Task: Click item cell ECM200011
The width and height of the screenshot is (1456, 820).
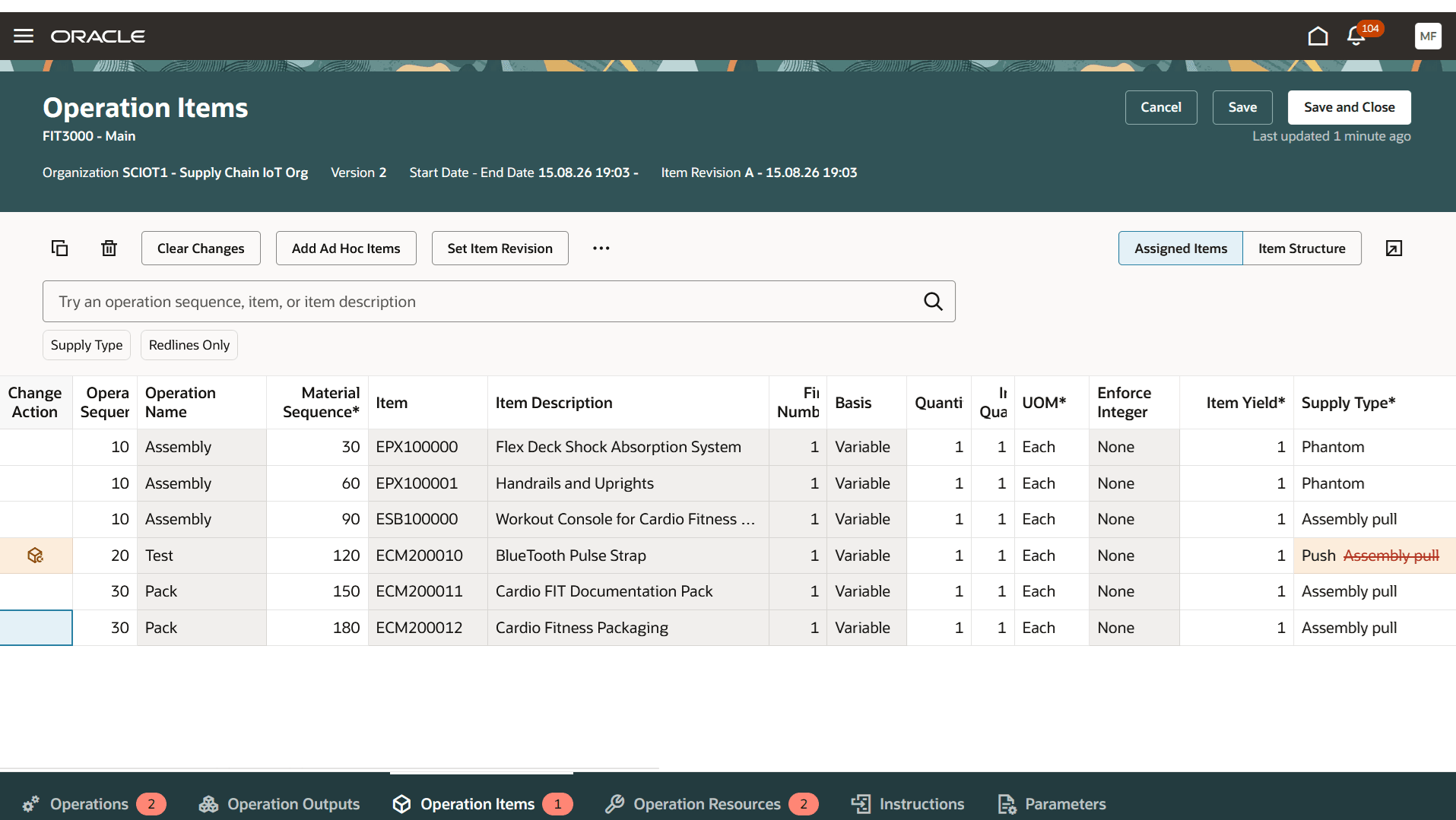Action: pos(428,591)
